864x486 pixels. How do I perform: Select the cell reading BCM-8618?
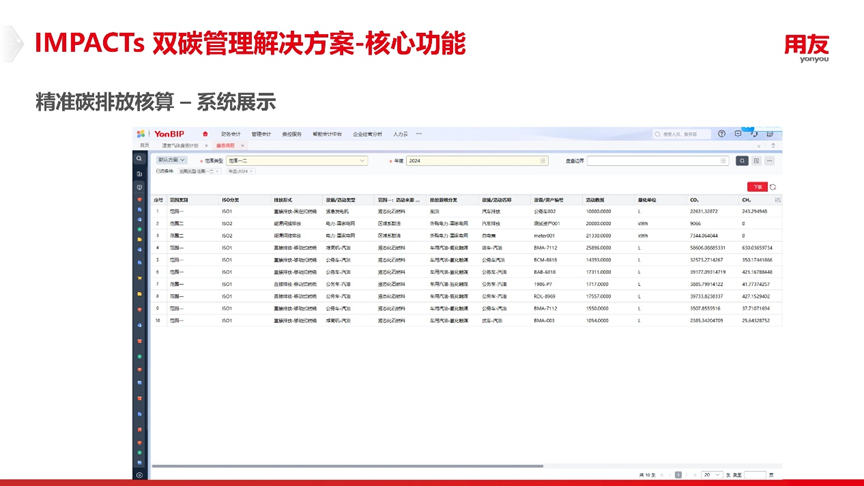pos(545,260)
